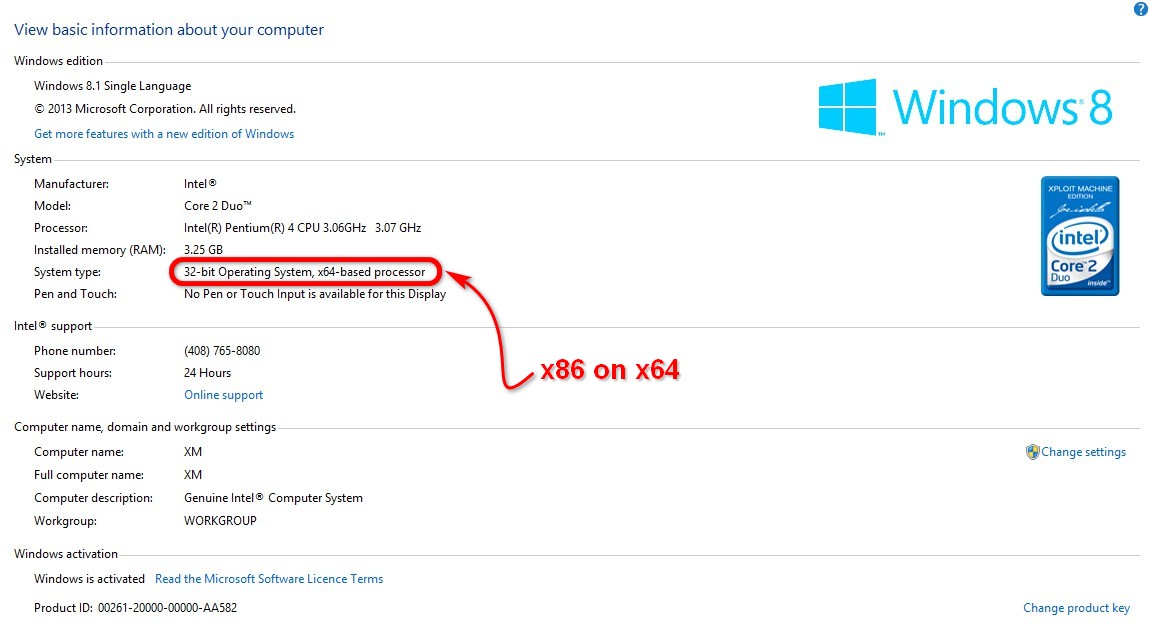Open Get more features with new edition link

click(x=164, y=133)
